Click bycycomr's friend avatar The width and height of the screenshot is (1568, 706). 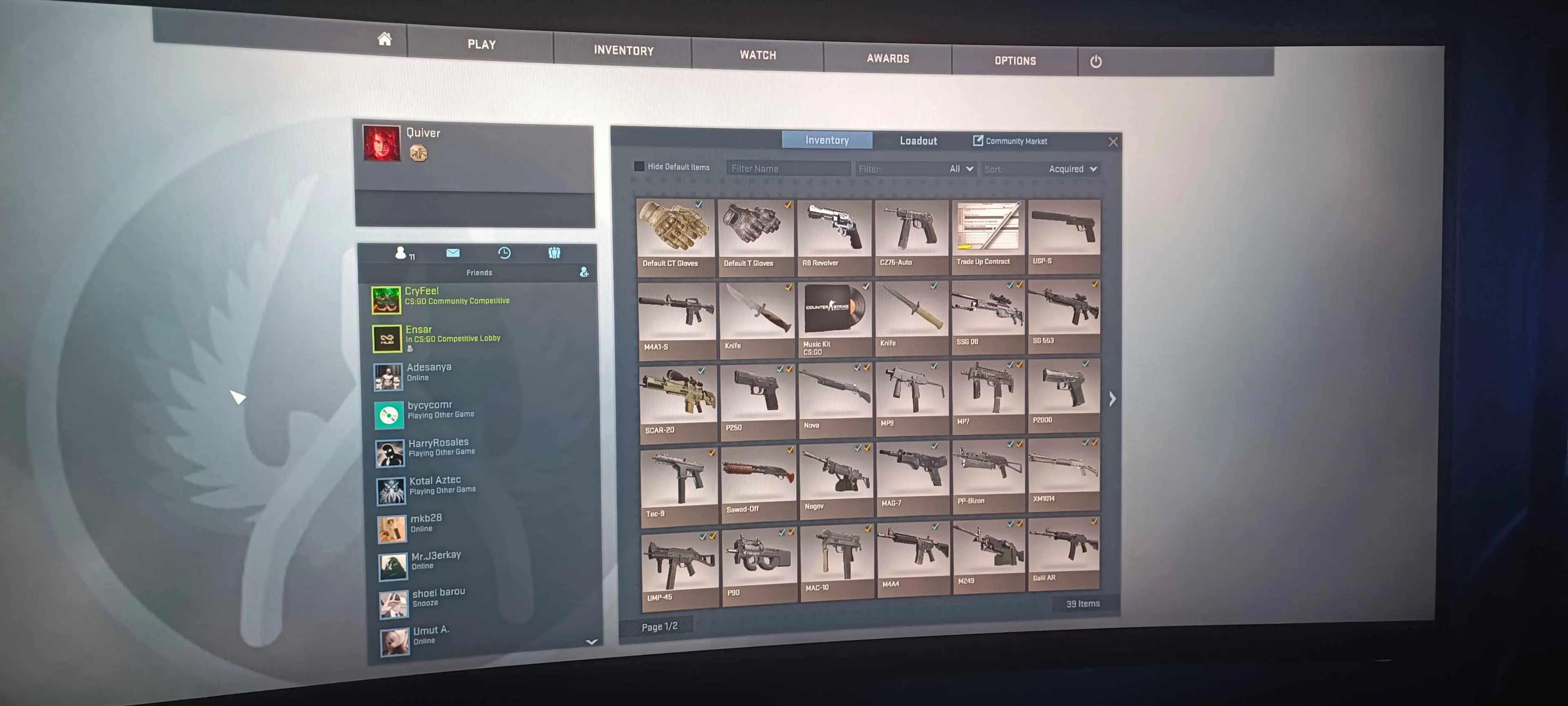pos(389,415)
